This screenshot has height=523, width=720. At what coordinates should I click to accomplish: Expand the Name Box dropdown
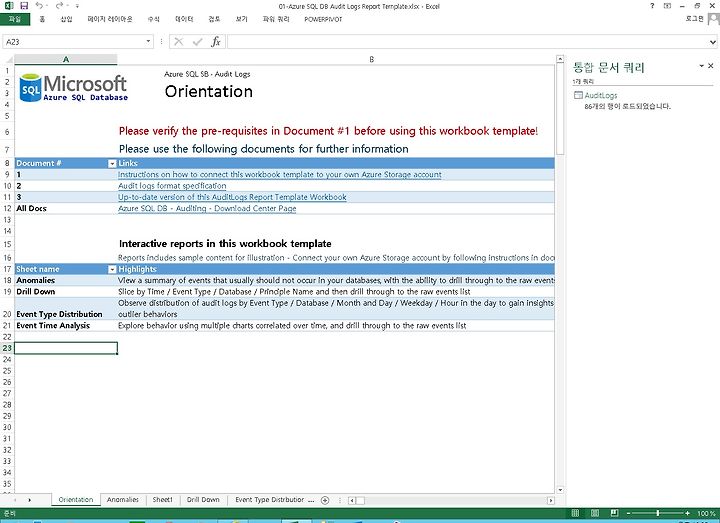[148, 41]
